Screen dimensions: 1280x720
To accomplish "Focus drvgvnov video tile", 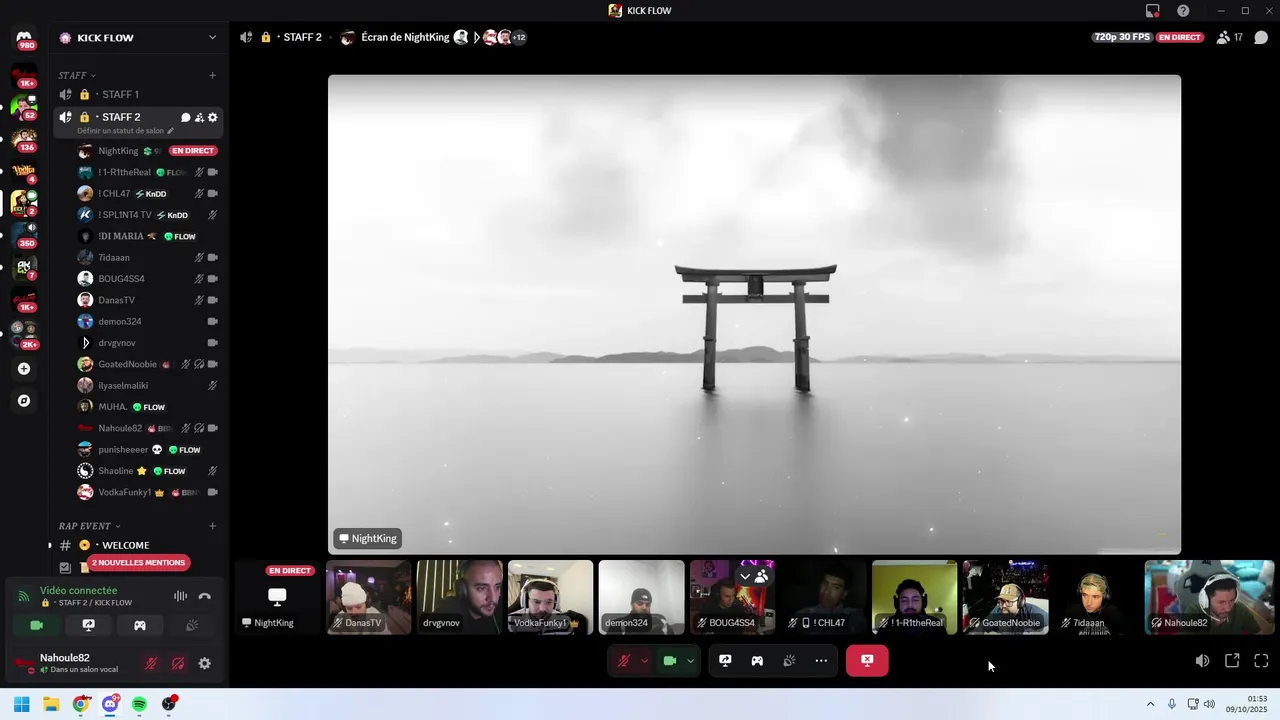I will (x=459, y=597).
